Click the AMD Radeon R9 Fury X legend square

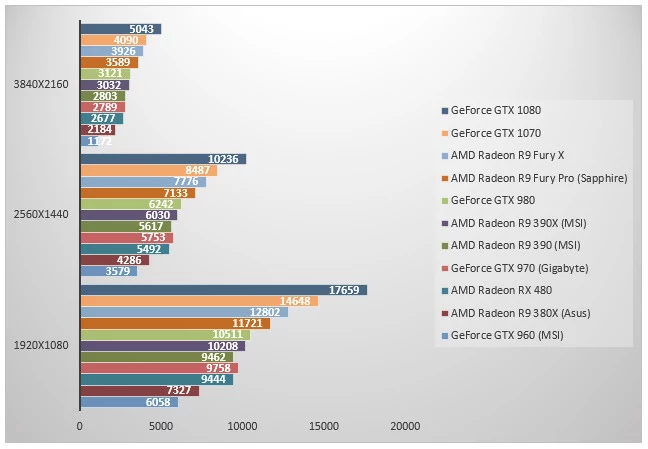(x=445, y=156)
